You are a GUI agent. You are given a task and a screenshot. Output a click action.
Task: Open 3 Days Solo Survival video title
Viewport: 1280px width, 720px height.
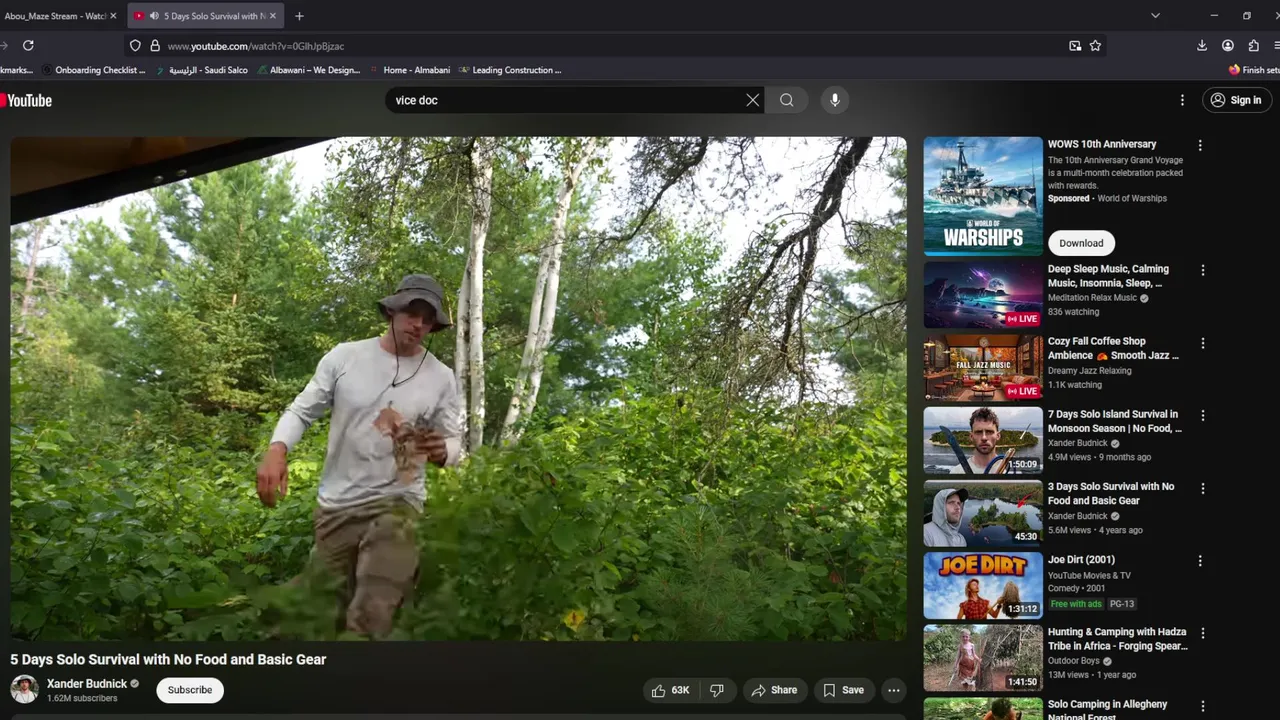click(x=1111, y=493)
